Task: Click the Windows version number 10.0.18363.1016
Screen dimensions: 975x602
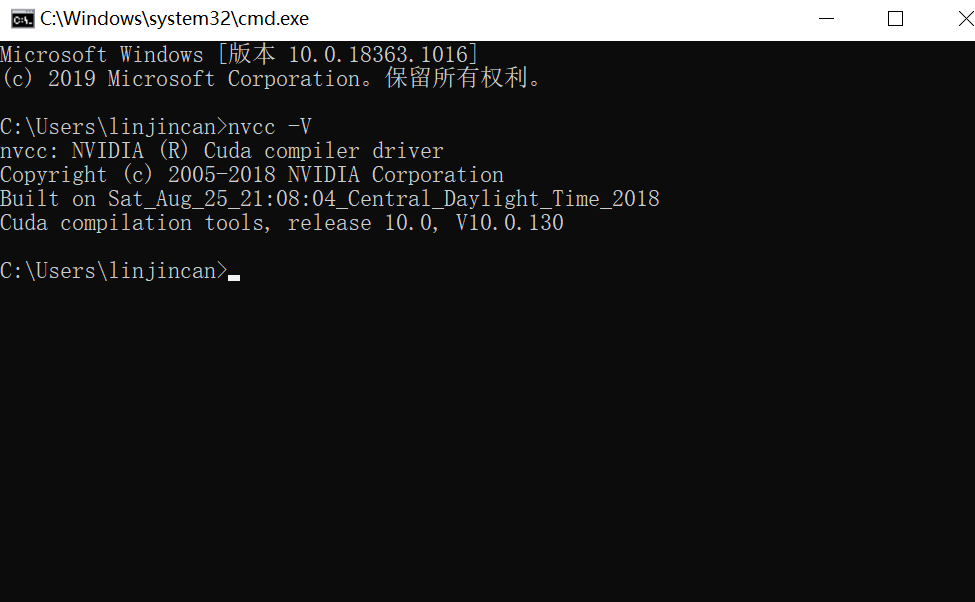Action: (x=378, y=55)
